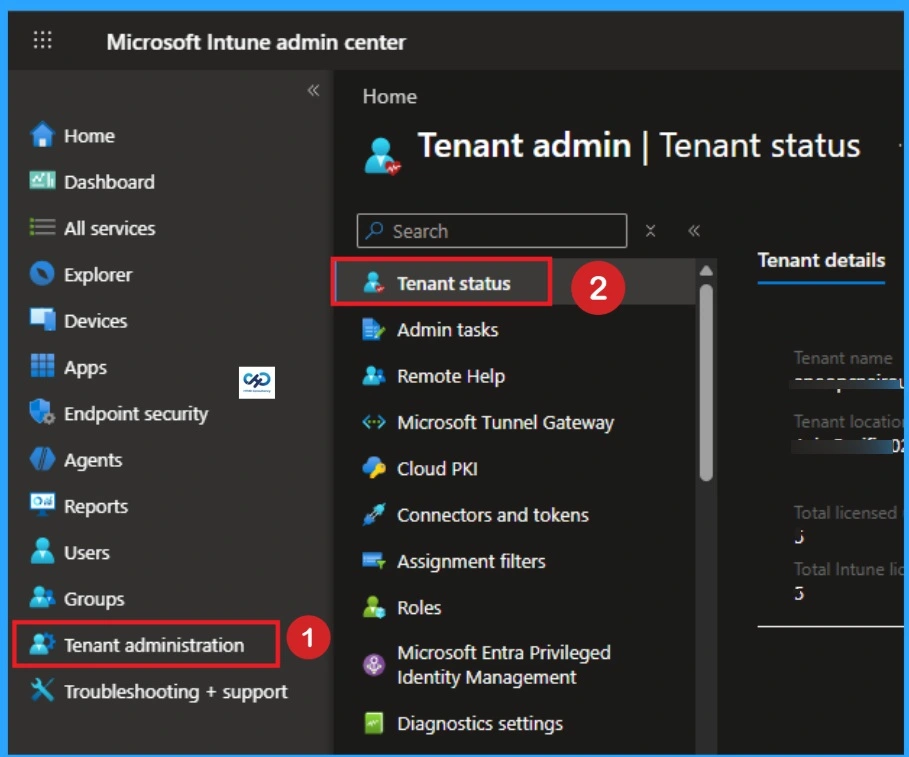
Task: Click the Users person icon
Action: coord(42,551)
